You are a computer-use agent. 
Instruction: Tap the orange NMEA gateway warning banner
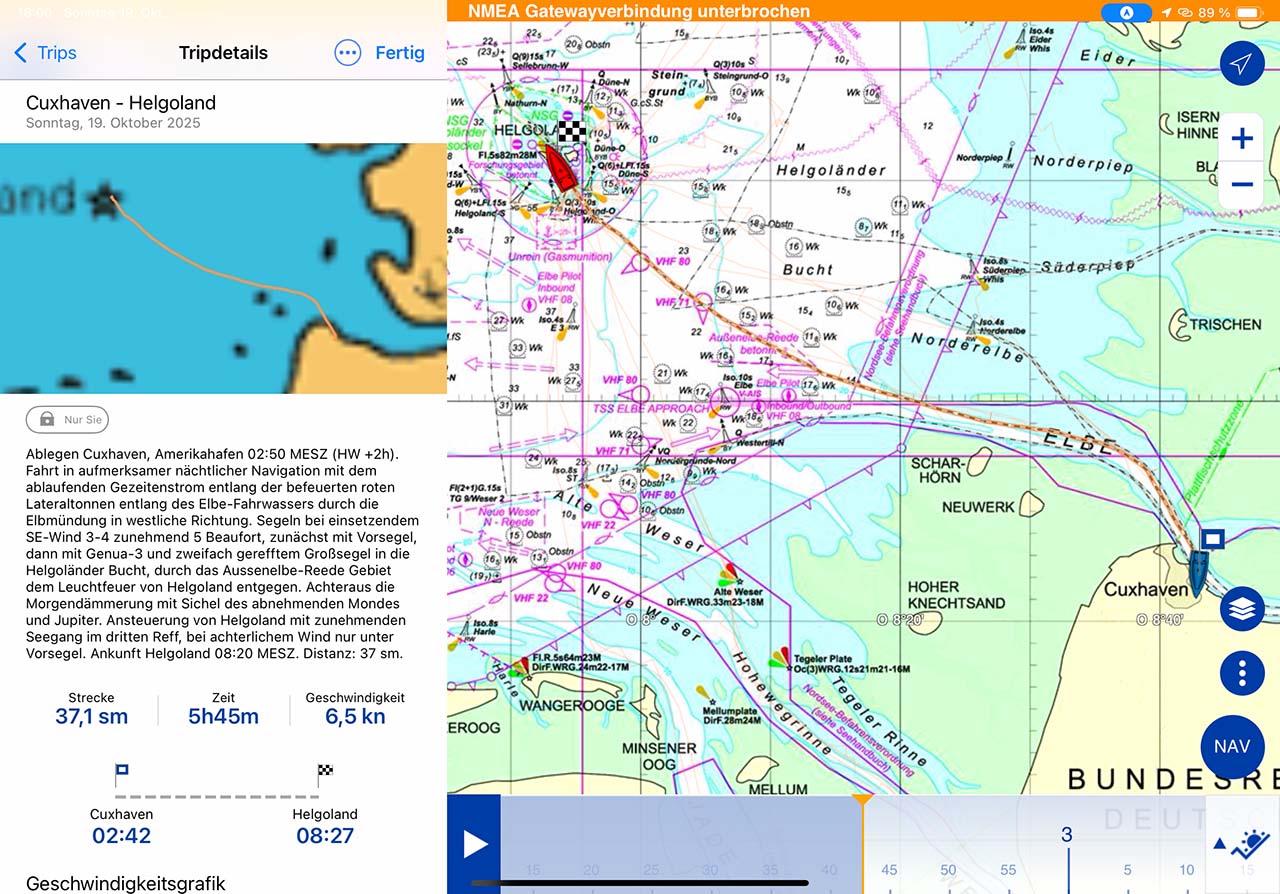pyautogui.click(x=640, y=12)
